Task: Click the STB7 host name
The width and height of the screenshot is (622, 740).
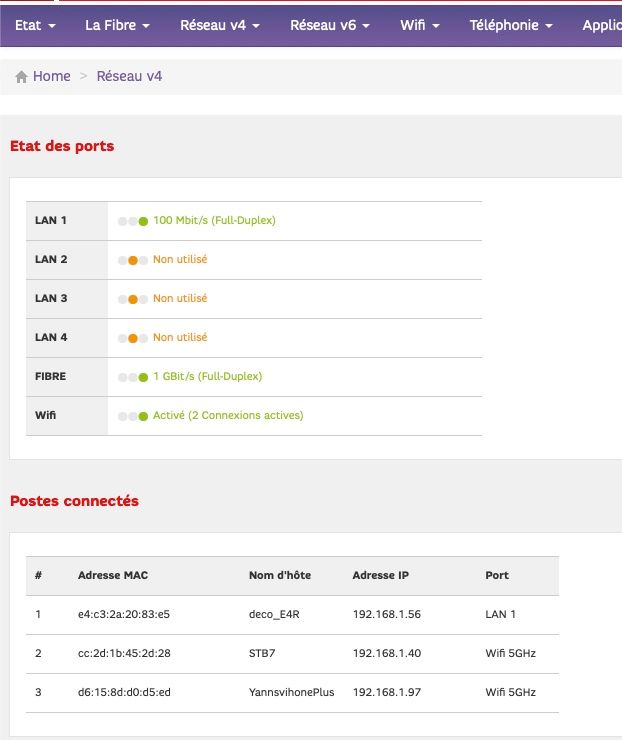Action: 263,654
